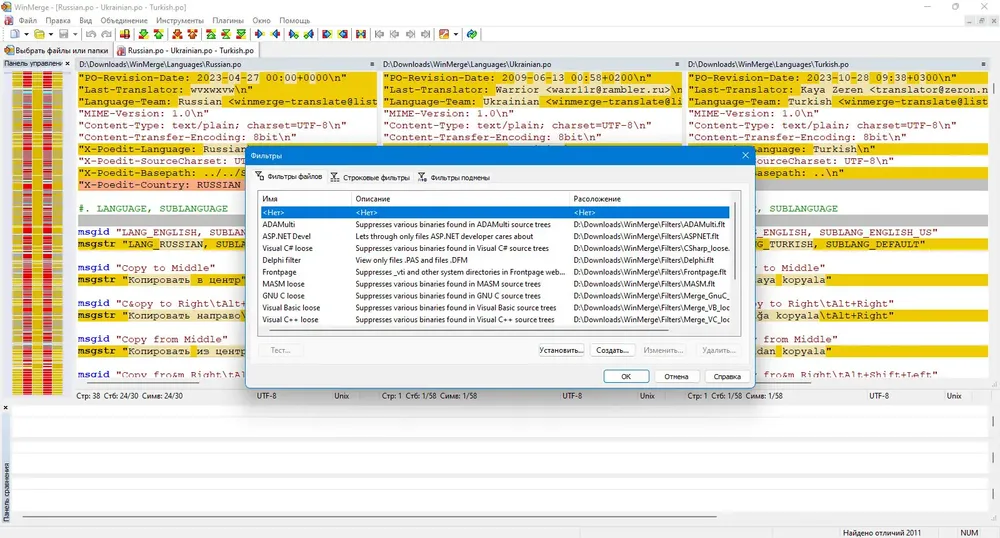This screenshot has height=538, width=1000.
Task: Click the Open folder toolbar icon
Action: (39, 34)
